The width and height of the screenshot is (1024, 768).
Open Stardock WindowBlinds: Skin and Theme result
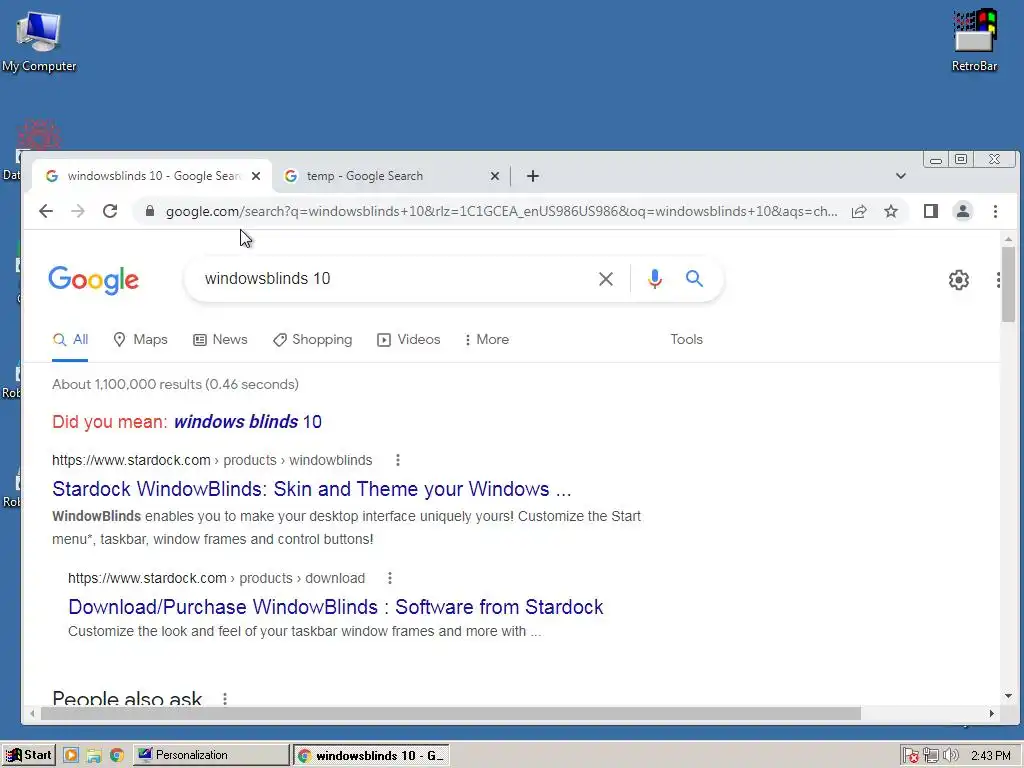point(312,489)
